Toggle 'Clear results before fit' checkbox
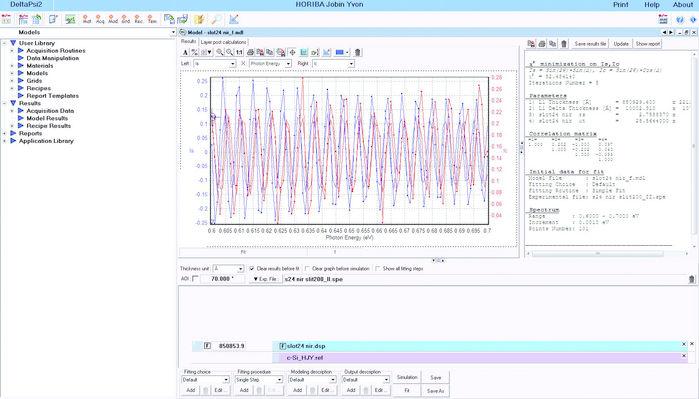699x399 pixels. (x=252, y=268)
